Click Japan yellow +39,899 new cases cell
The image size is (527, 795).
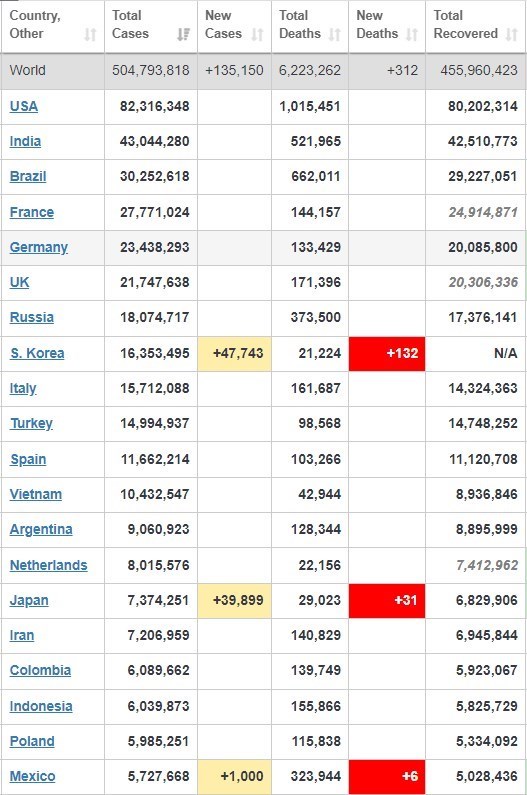[234, 600]
